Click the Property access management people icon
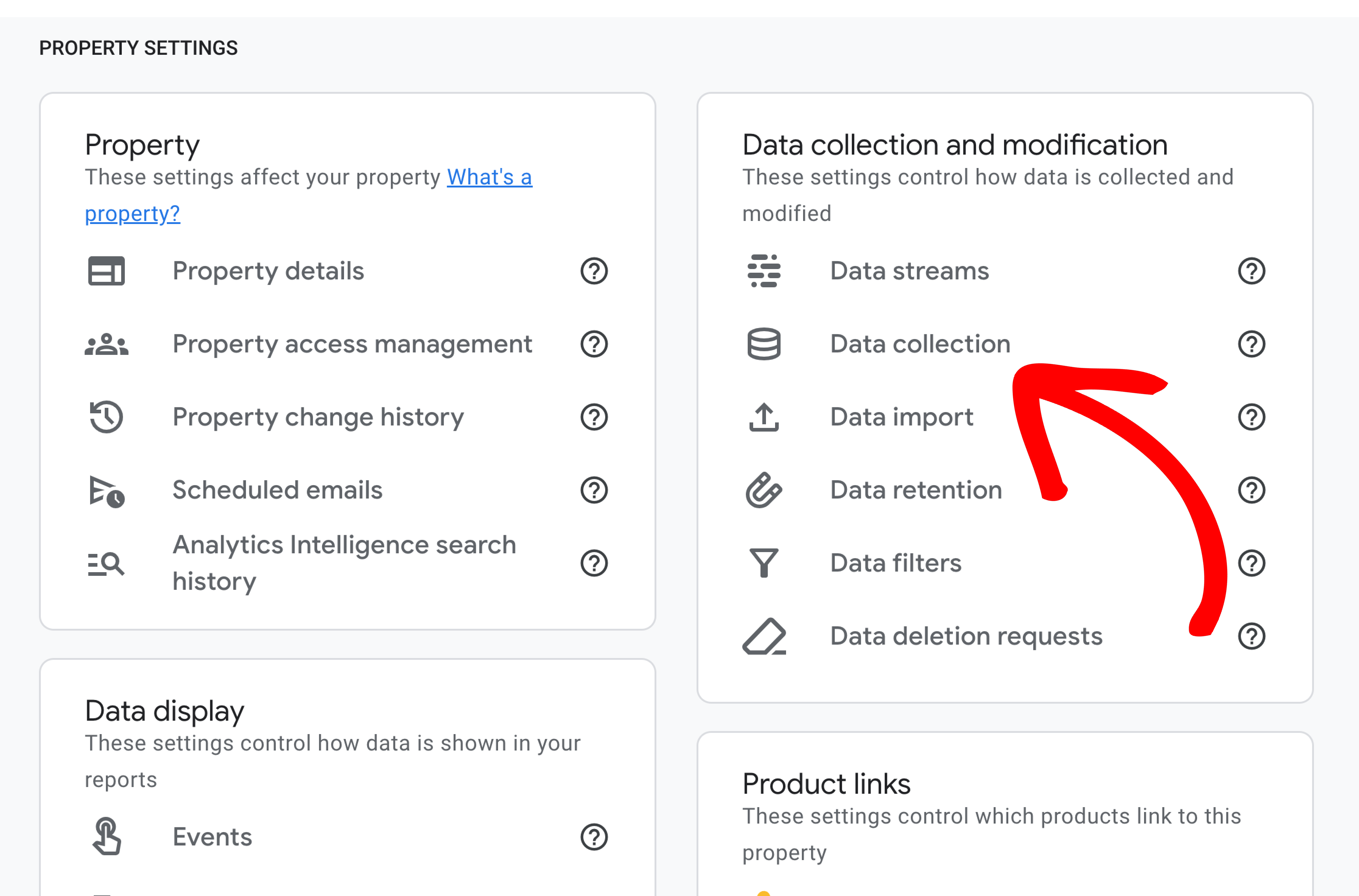This screenshot has height=896, width=1359. click(x=106, y=344)
